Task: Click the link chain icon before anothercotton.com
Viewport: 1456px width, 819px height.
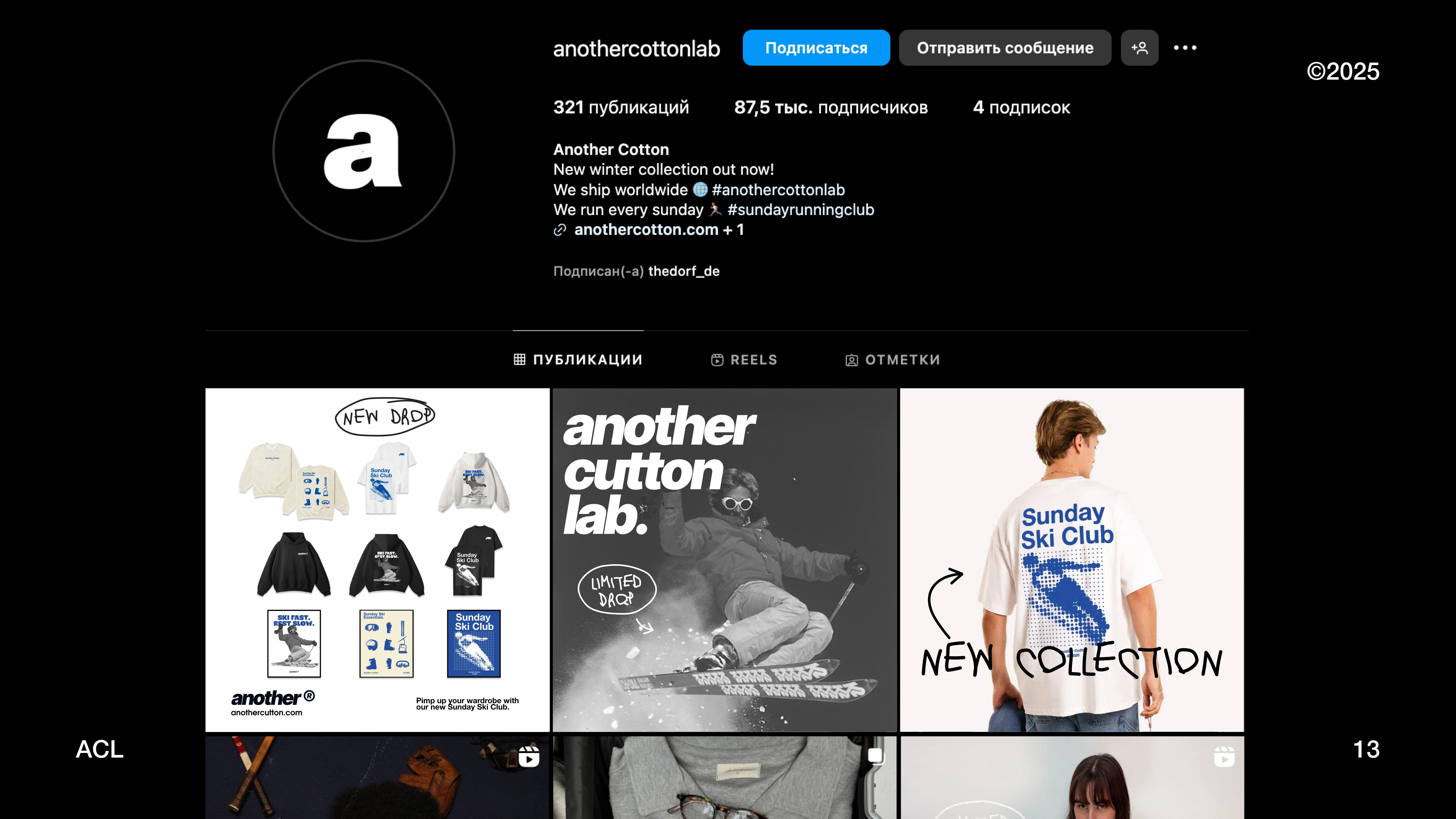Action: (x=560, y=230)
